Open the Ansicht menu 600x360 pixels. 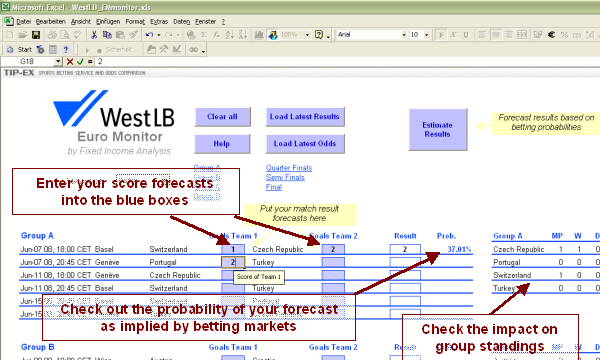click(81, 22)
